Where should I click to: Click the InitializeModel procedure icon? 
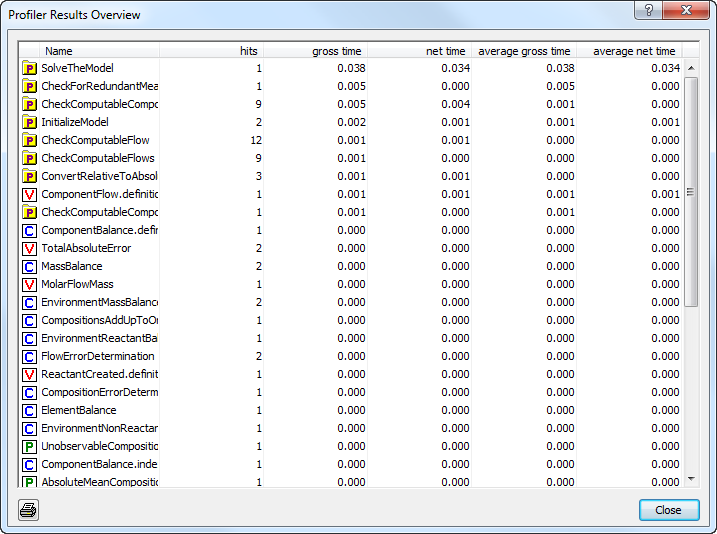tap(29, 122)
